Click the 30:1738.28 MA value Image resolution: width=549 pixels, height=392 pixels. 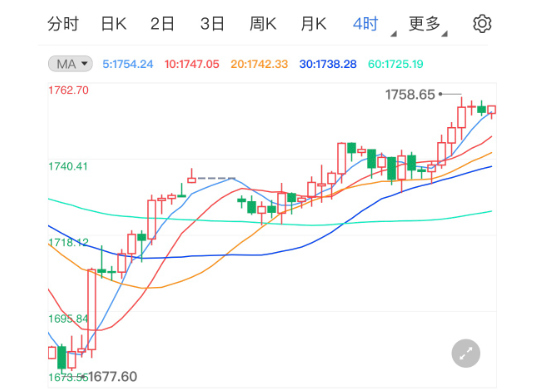(328, 64)
